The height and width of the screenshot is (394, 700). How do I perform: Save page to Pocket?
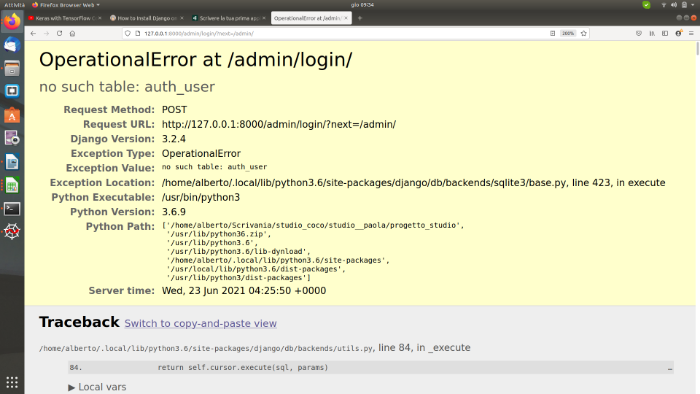pyautogui.click(x=639, y=33)
